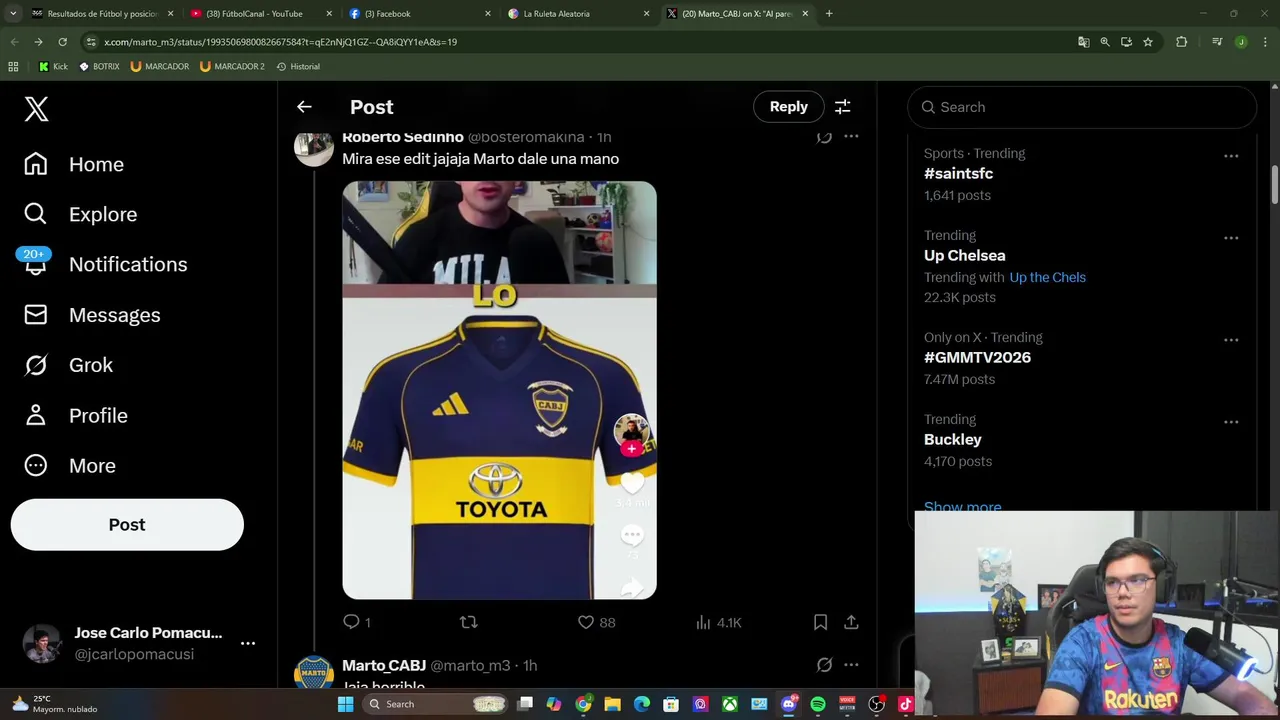This screenshot has width=1280, height=720.
Task: Open the Buckley trending topic
Action: pyautogui.click(x=952, y=439)
